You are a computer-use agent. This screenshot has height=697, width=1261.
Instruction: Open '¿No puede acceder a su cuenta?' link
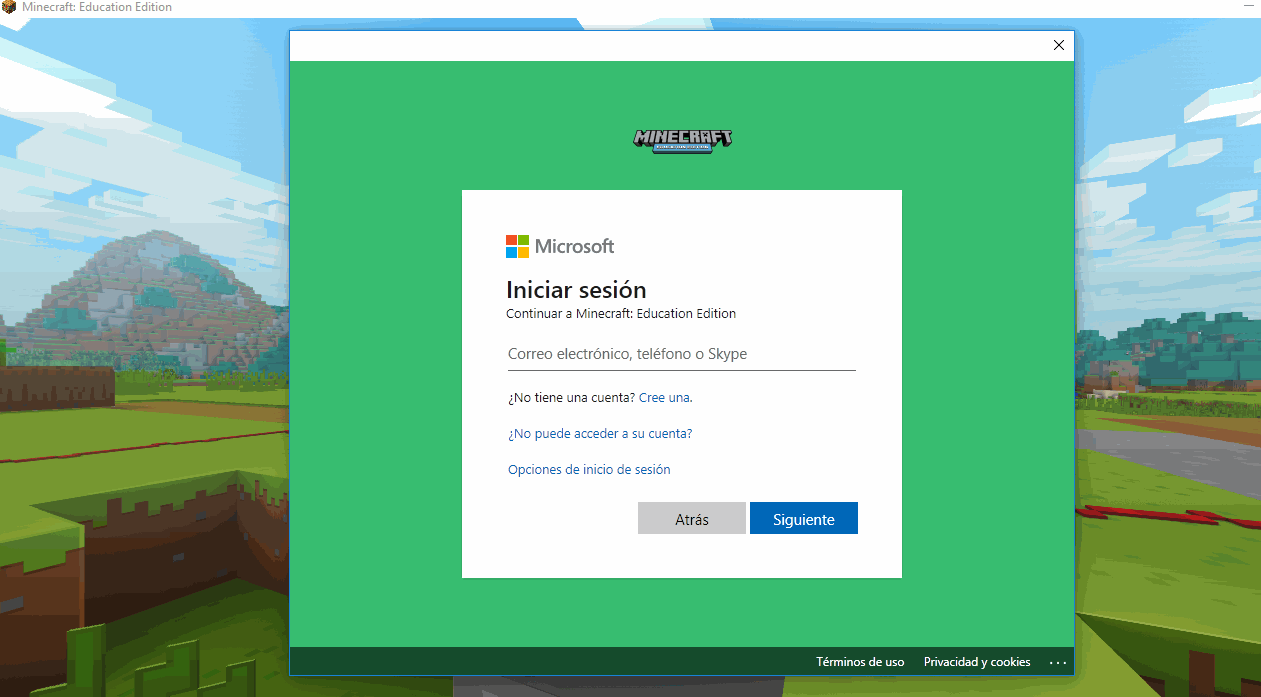click(600, 434)
